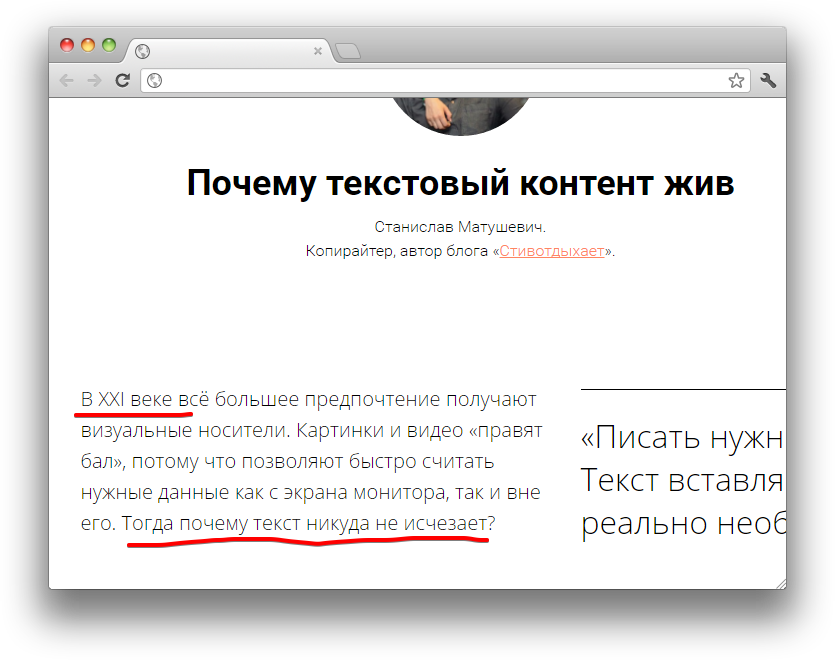Open a new tab with the tab stub
This screenshot has width=835, height=660.
coord(347,49)
